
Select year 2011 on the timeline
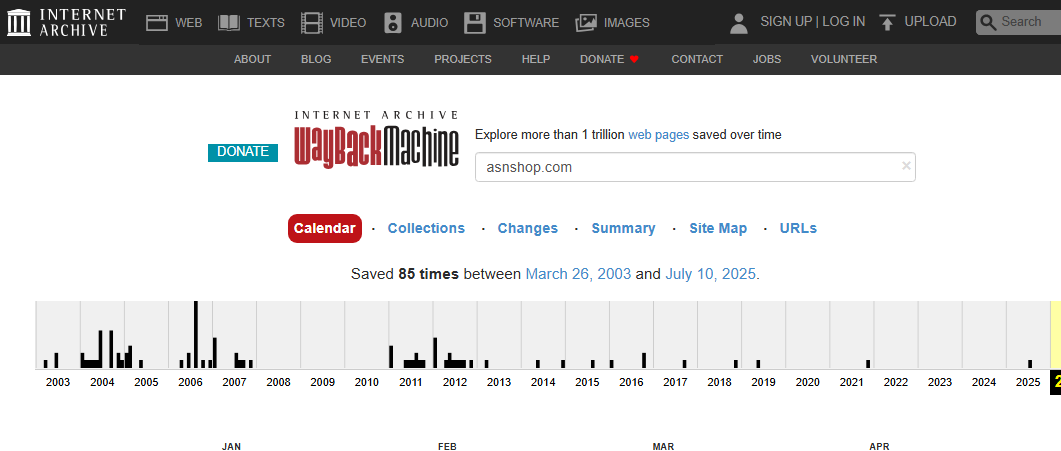coord(411,383)
